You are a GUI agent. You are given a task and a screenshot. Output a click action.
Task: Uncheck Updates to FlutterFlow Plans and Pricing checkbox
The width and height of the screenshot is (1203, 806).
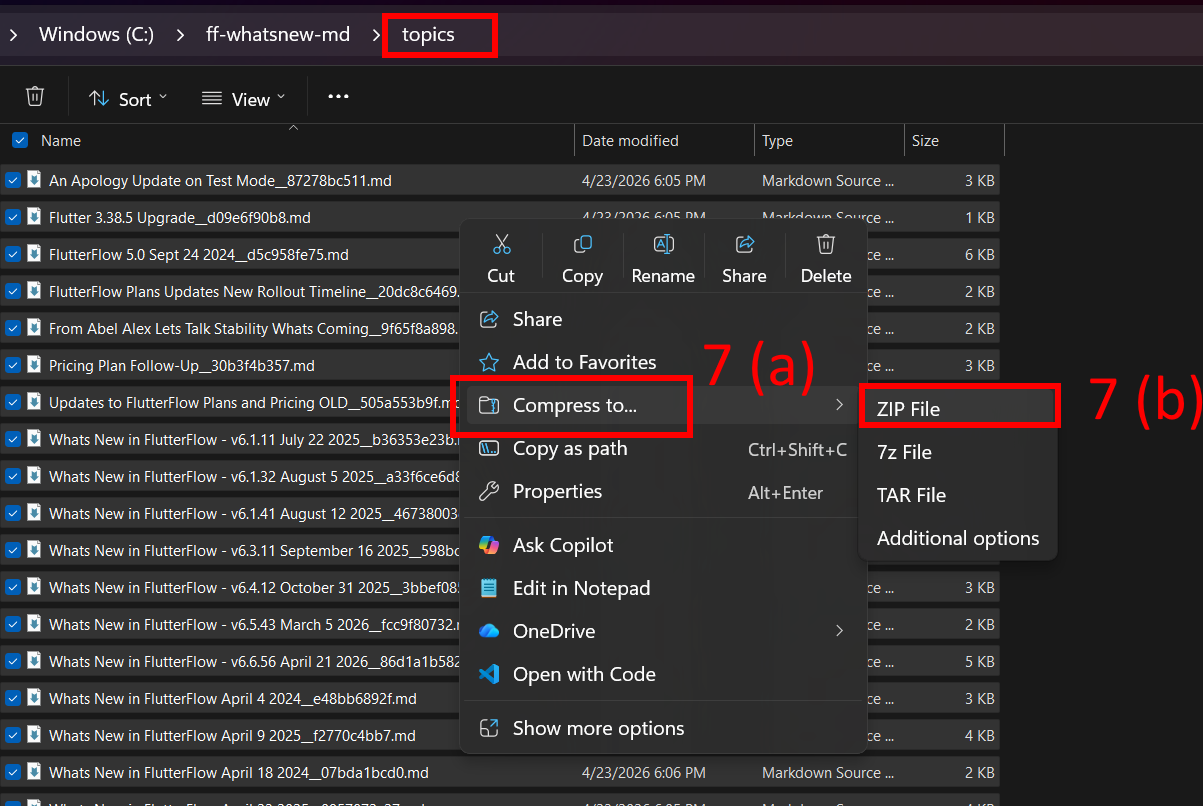click(x=13, y=402)
